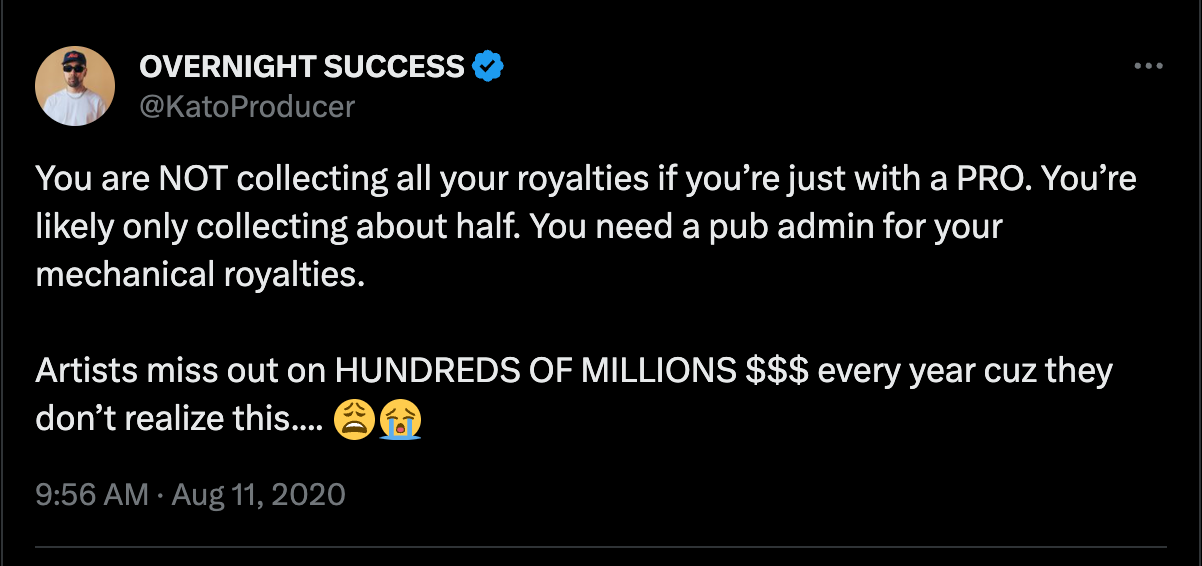Viewport: 1202px width, 566px height.
Task: Click the loudly crying face emoji
Action: (x=401, y=420)
